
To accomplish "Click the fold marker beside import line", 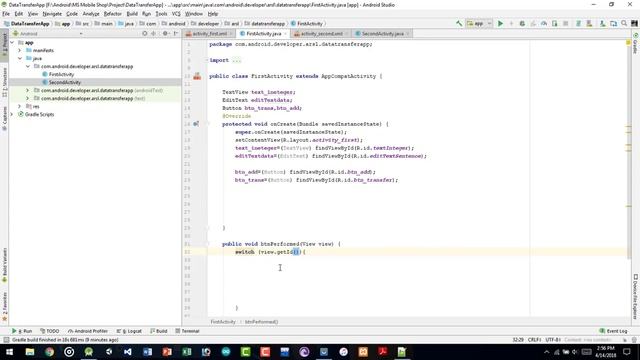I will pos(207,60).
